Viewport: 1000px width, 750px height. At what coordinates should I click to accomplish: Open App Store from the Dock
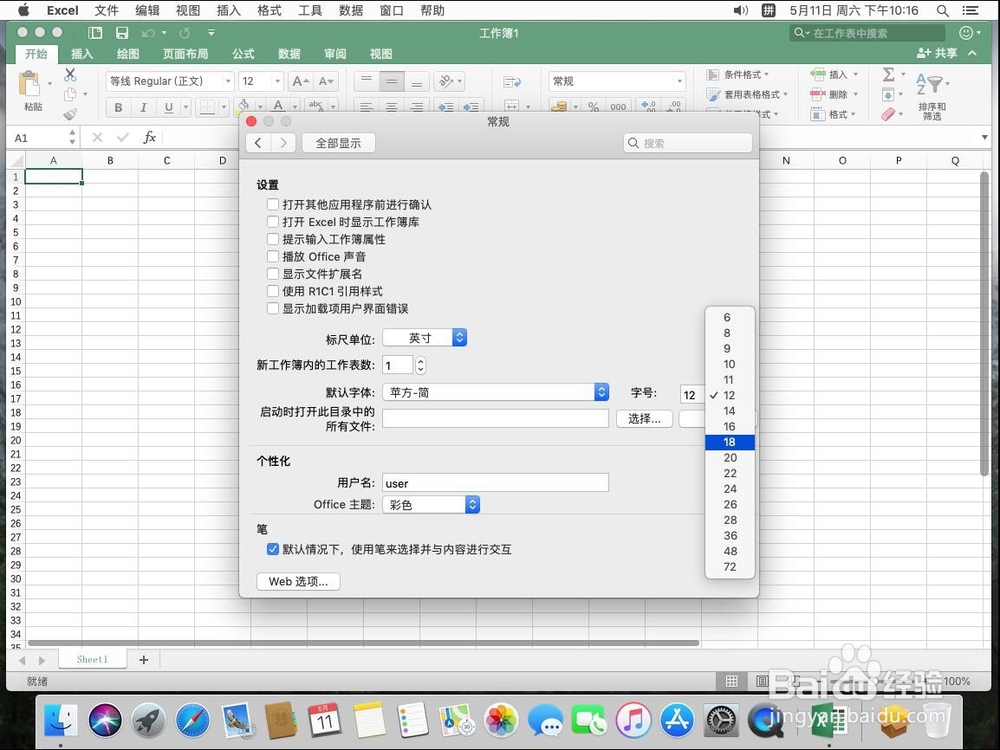coord(677,721)
